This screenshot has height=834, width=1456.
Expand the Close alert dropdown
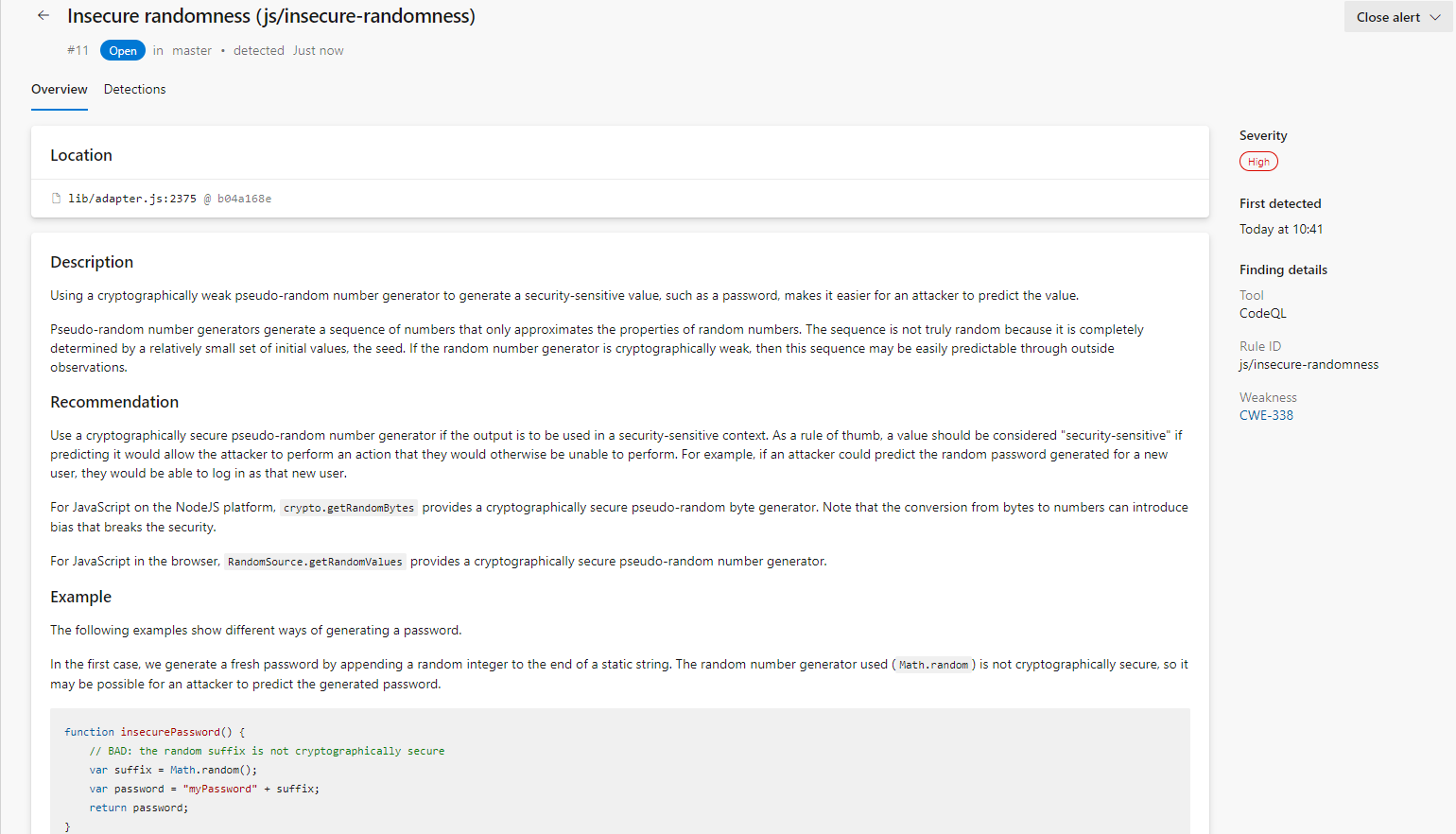coord(1397,17)
